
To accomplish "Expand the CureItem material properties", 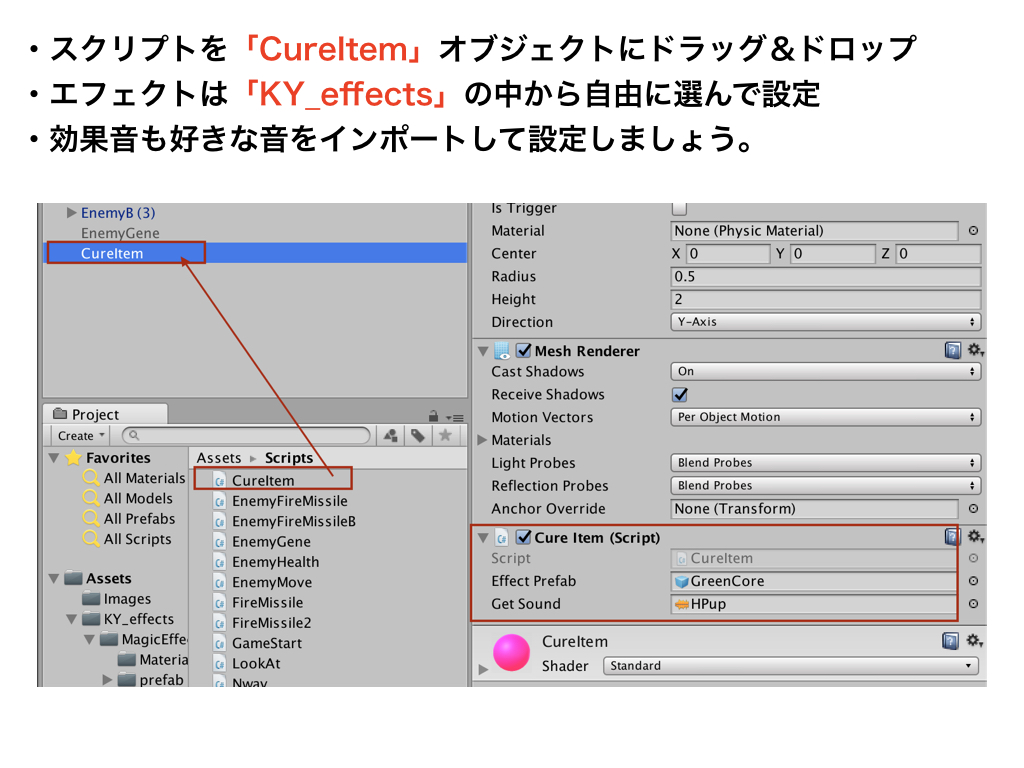I will [483, 669].
